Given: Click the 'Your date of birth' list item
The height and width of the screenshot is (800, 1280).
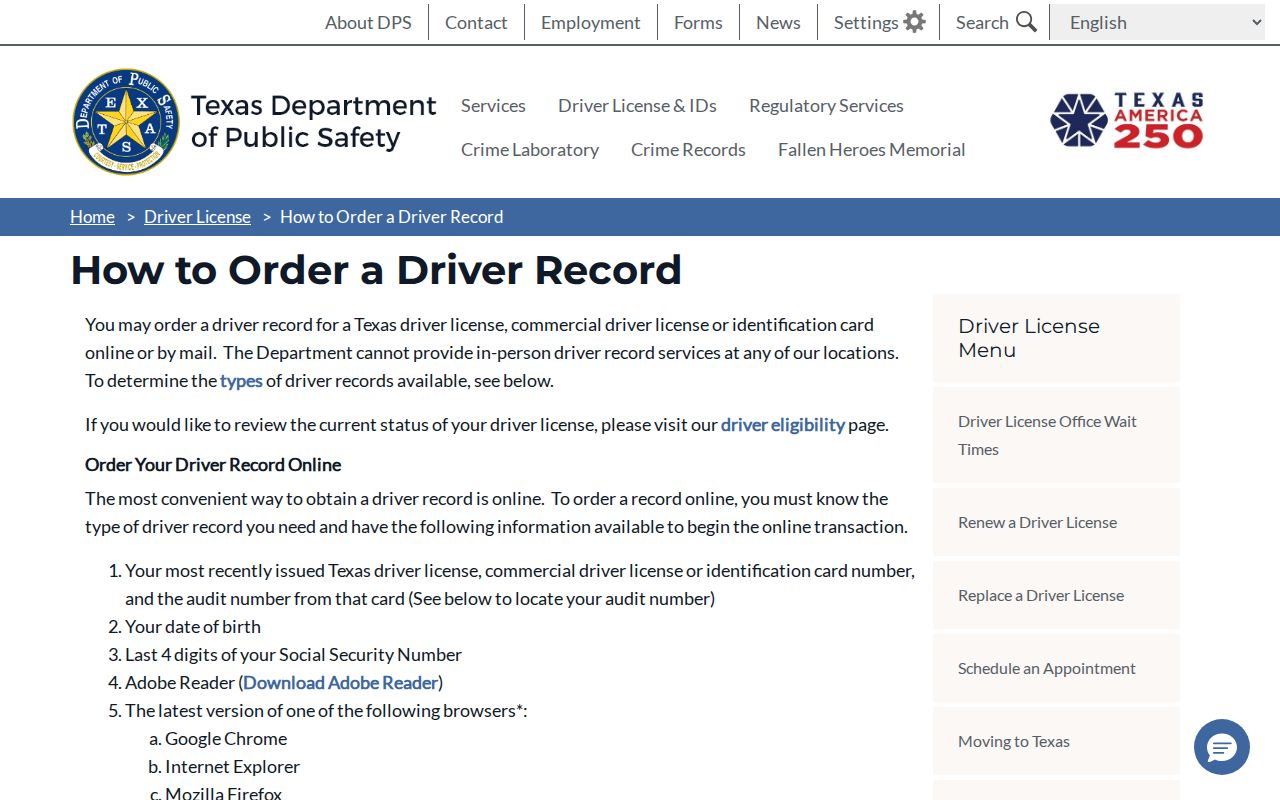Looking at the screenshot, I should (193, 627).
